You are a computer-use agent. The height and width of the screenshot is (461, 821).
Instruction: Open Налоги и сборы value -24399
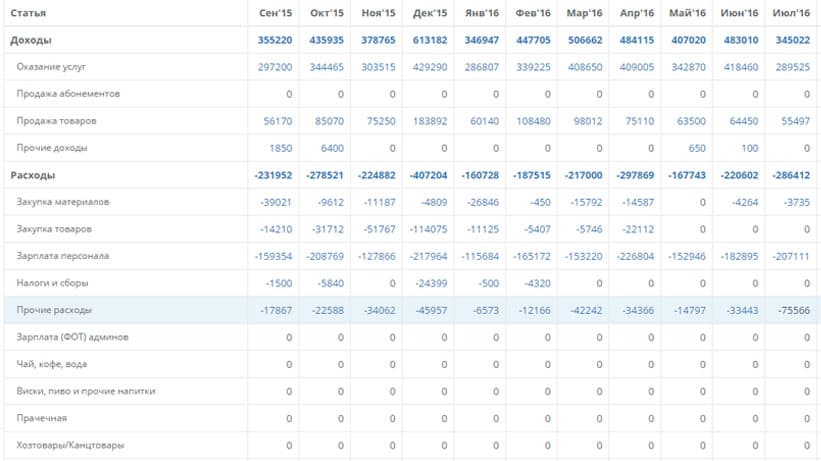(x=431, y=283)
